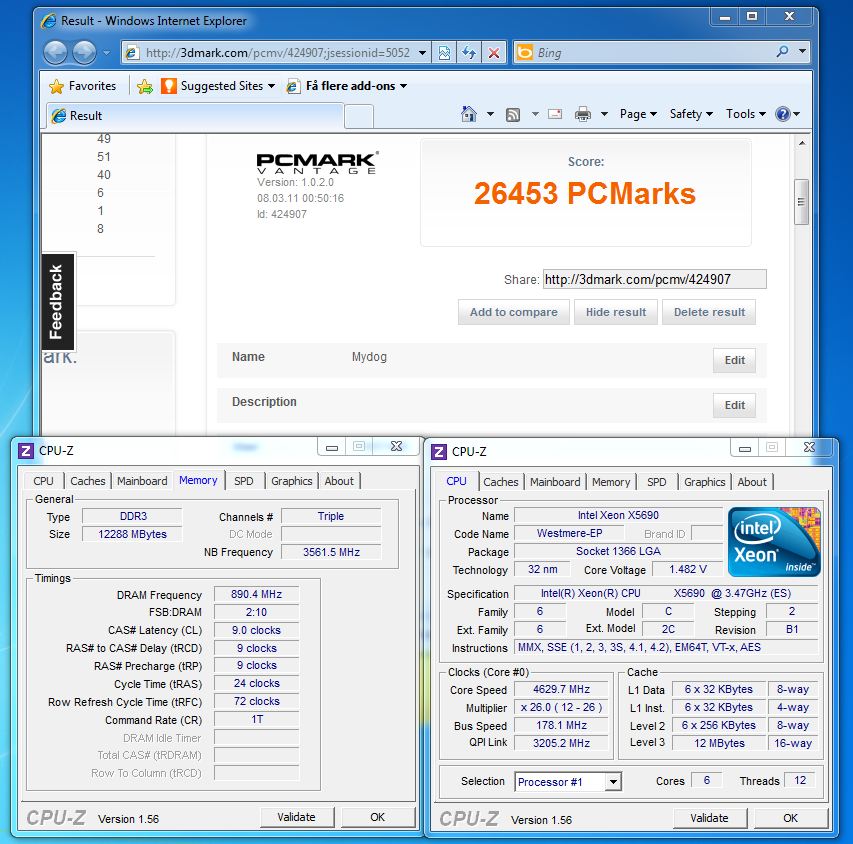Click the RSS feeds icon

(x=512, y=114)
